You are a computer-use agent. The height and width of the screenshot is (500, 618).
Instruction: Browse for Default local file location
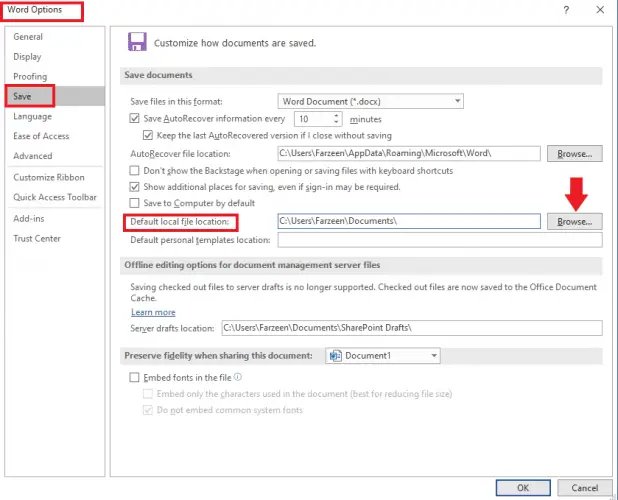(574, 221)
